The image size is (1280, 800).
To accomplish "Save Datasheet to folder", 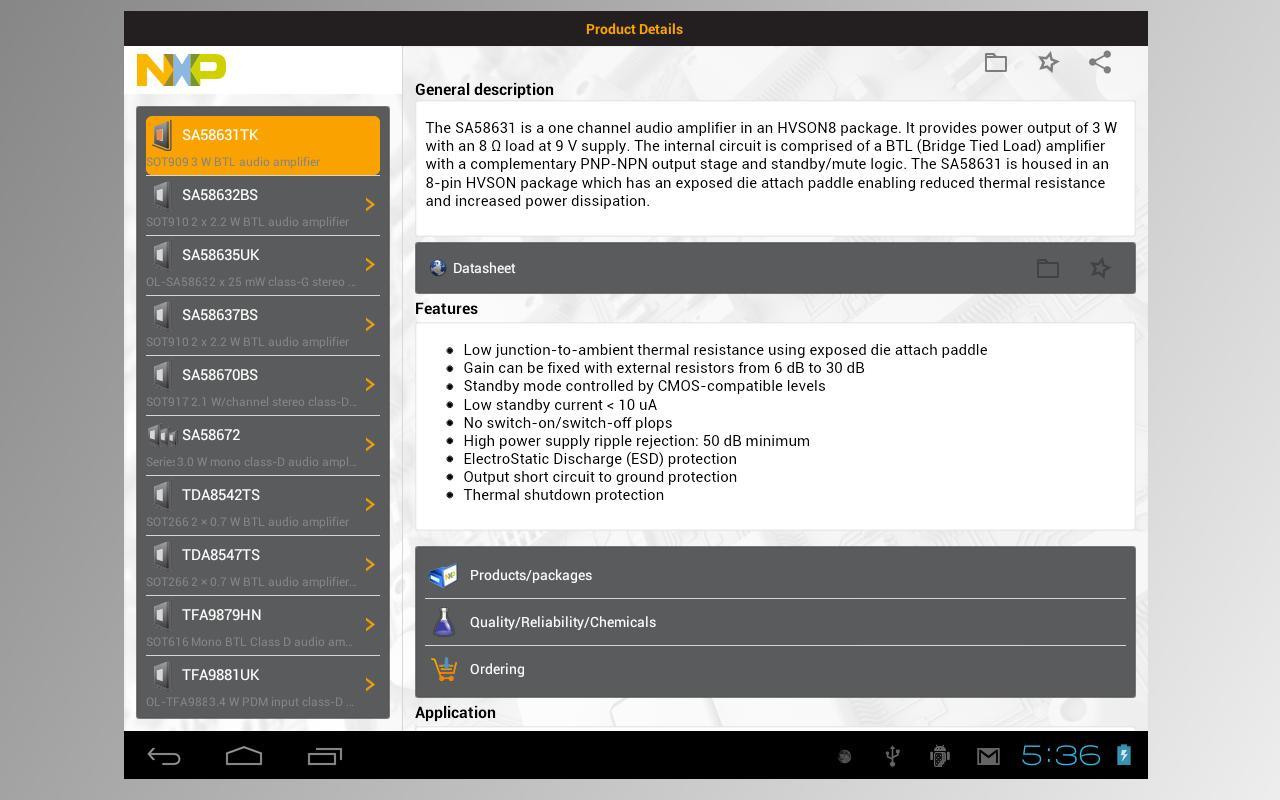I will click(1047, 268).
